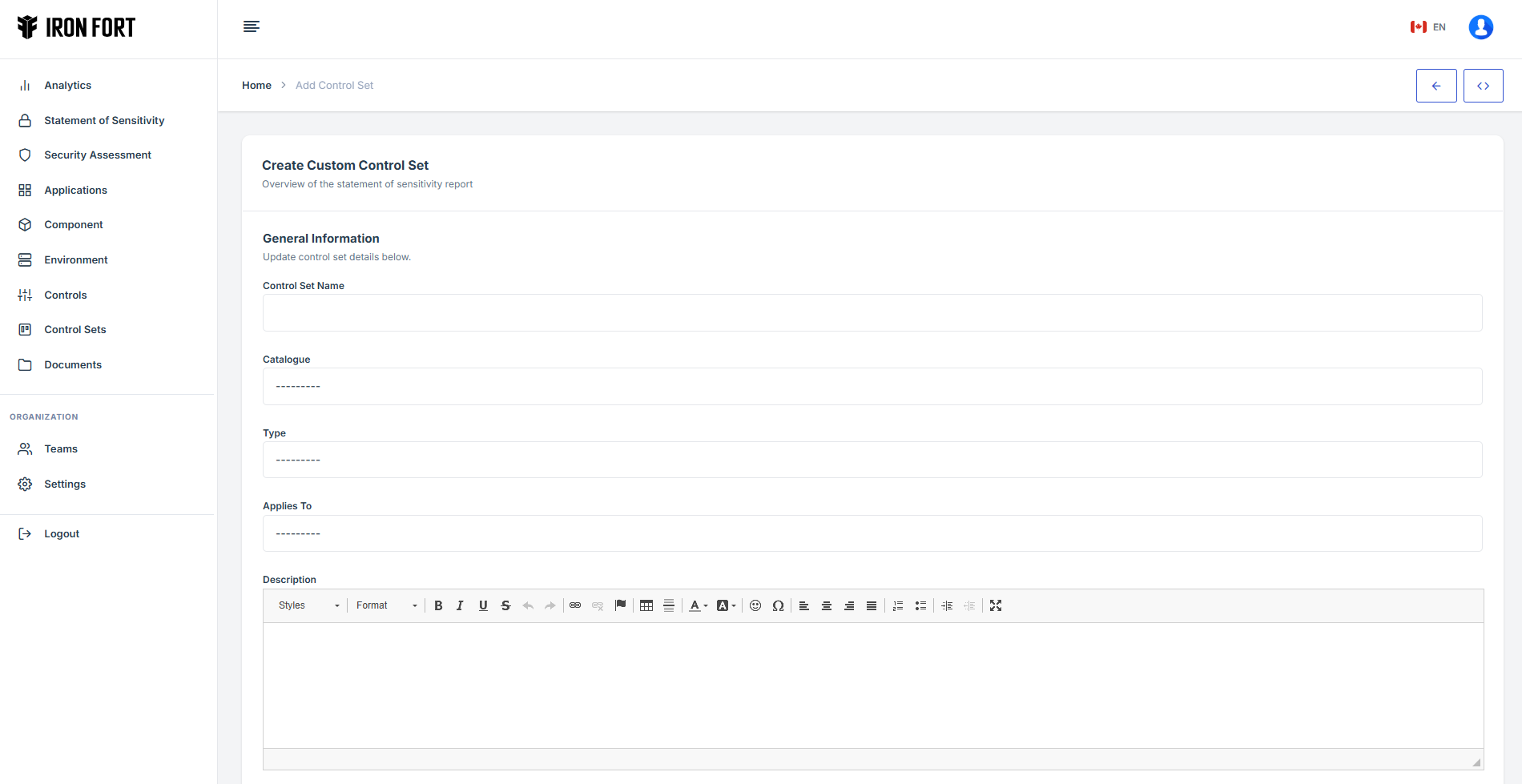
Task: Open Control Sets in the sidebar
Action: (x=75, y=330)
